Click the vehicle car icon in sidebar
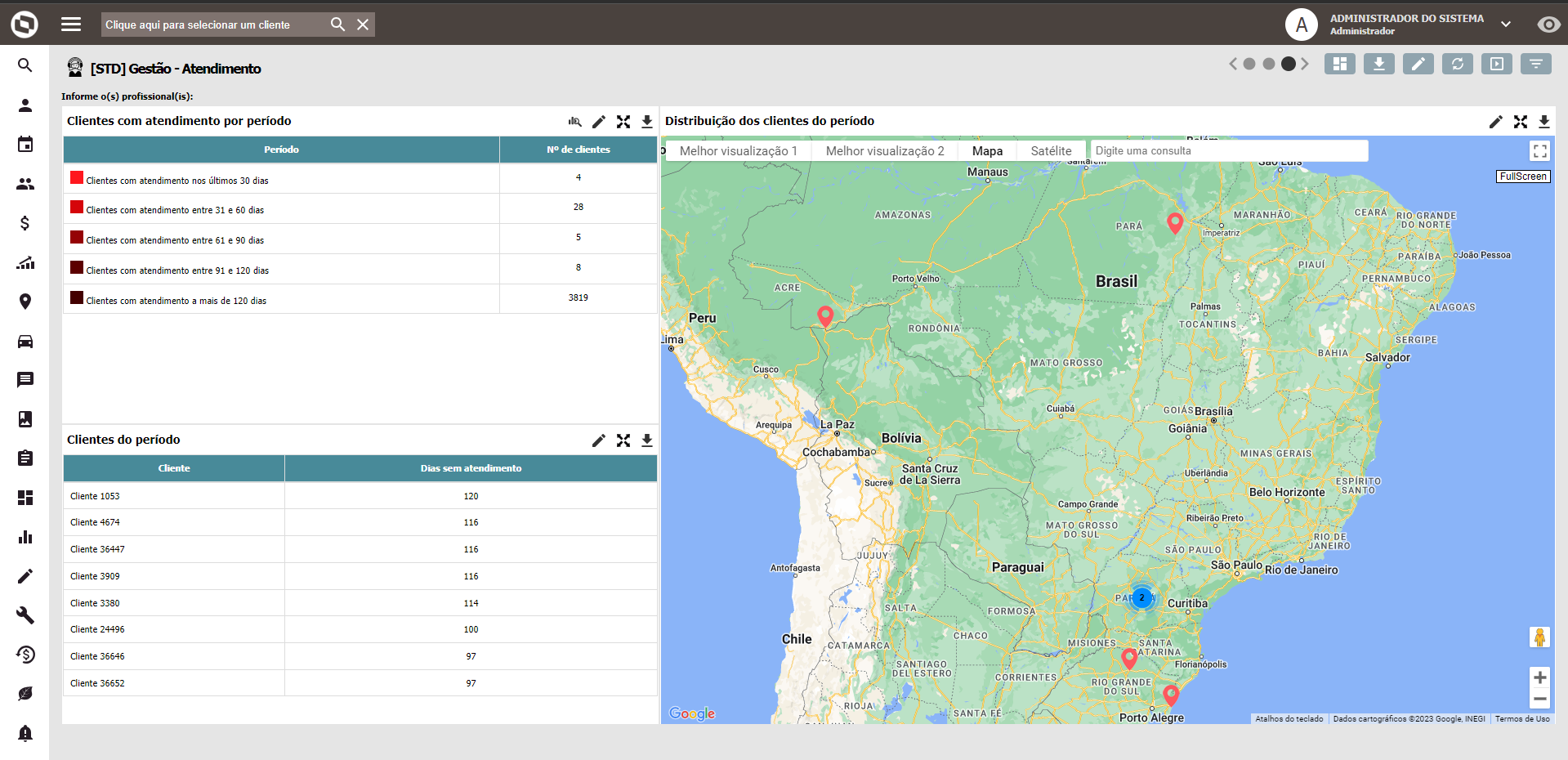The image size is (1568, 760). (25, 341)
